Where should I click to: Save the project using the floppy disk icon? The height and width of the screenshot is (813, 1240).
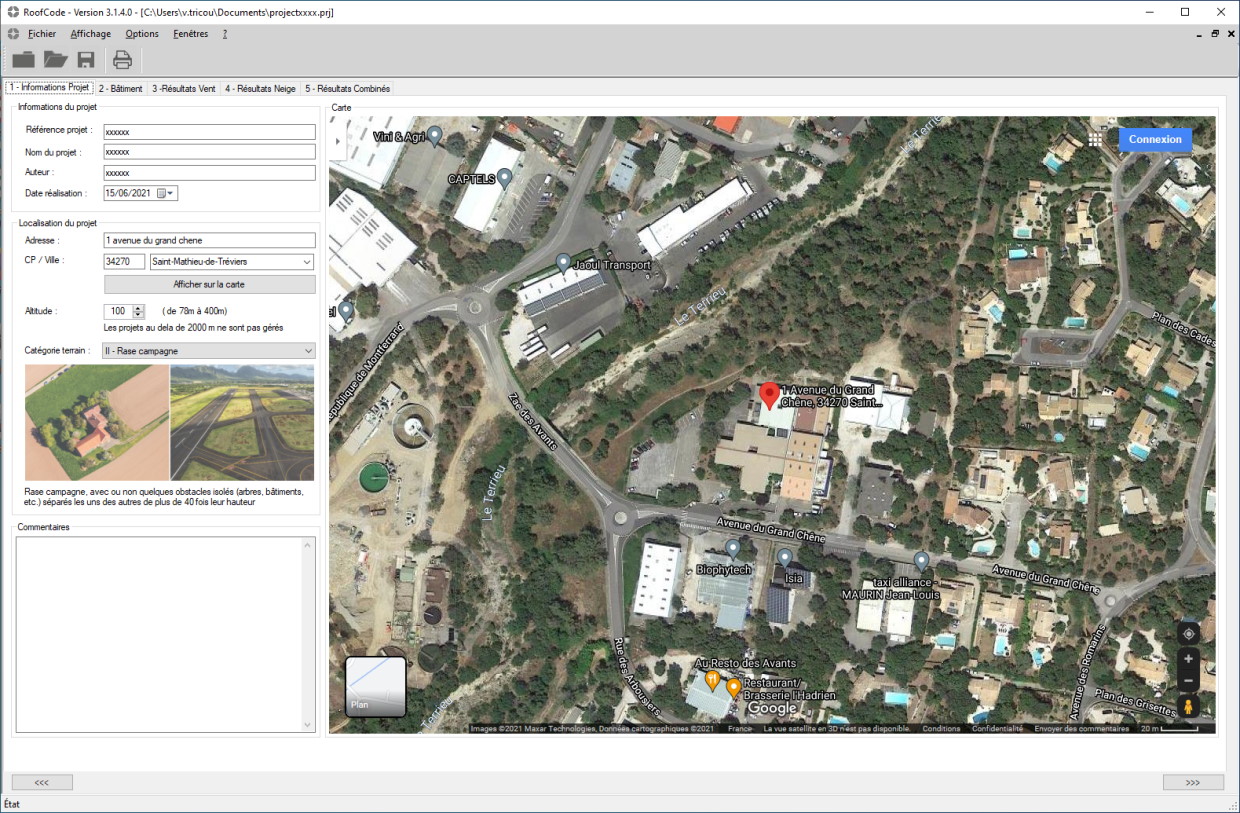(86, 60)
